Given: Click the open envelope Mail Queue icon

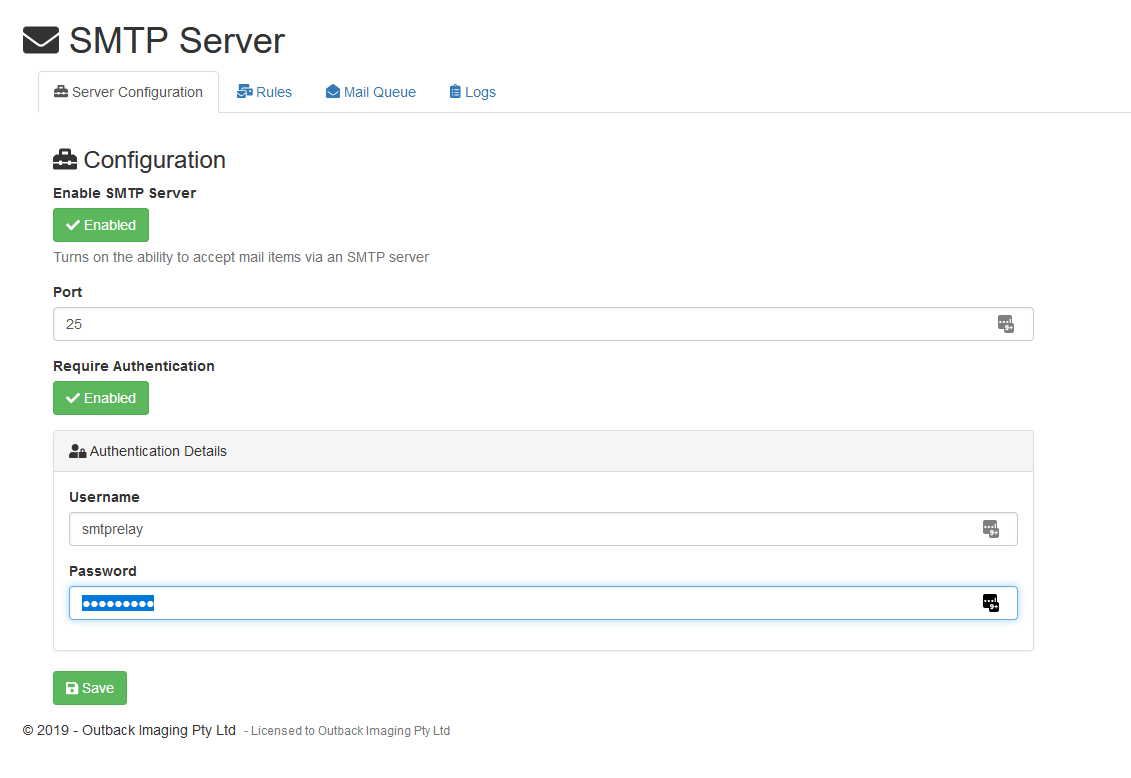Looking at the screenshot, I should pos(333,92).
